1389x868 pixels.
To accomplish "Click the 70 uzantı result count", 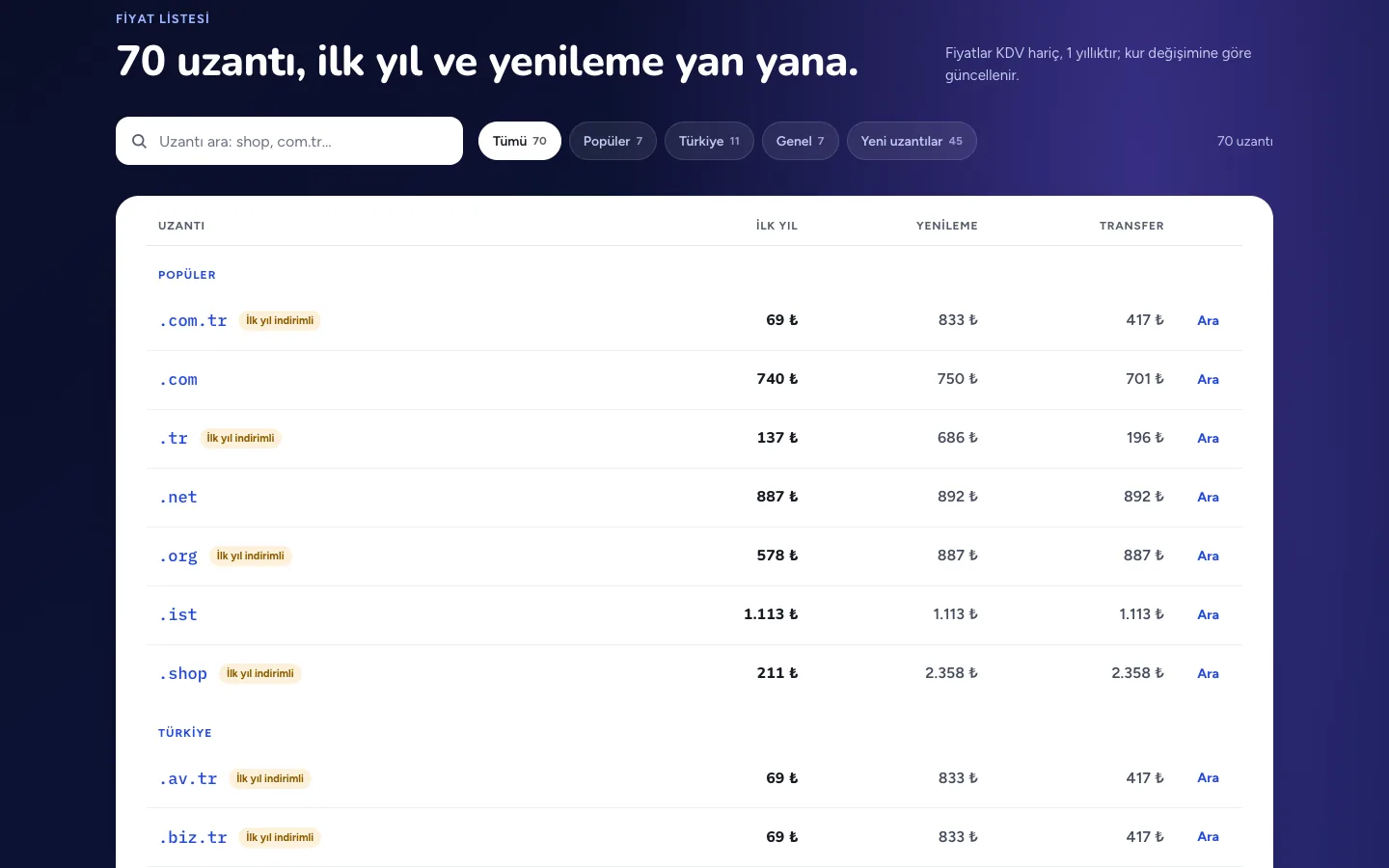I will pyautogui.click(x=1244, y=141).
